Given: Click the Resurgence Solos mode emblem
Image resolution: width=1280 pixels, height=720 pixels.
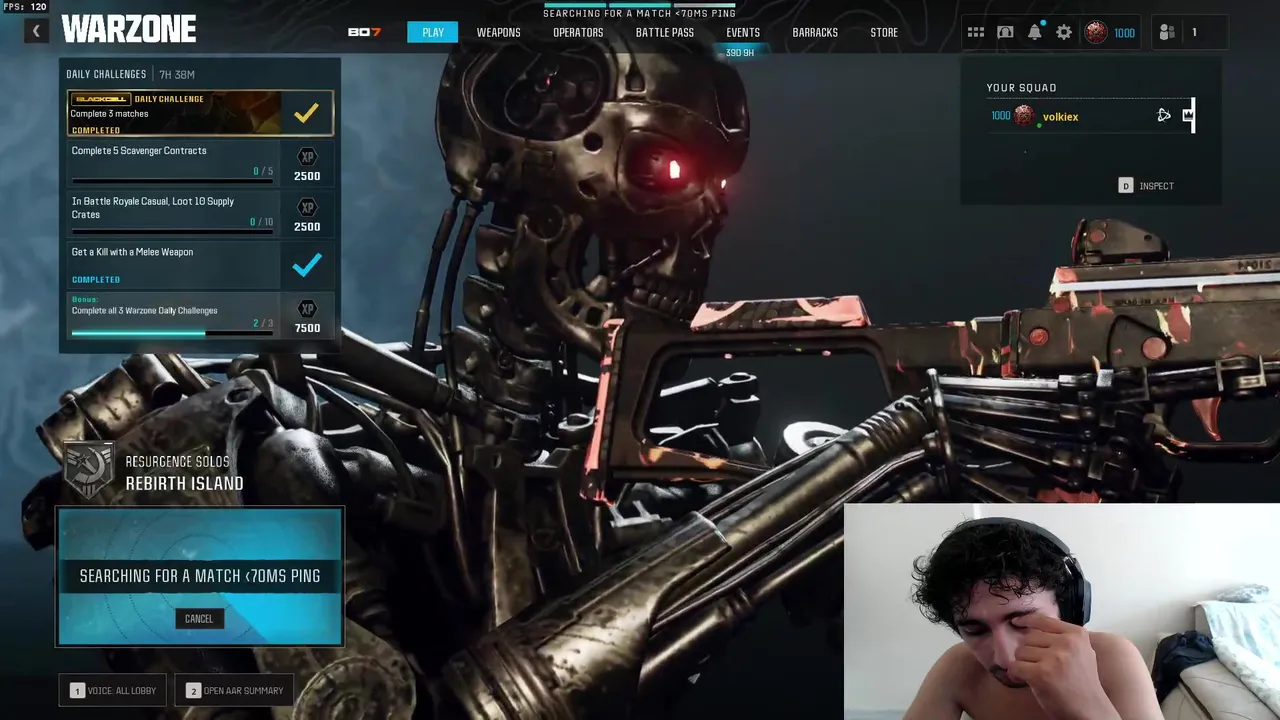Looking at the screenshot, I should pyautogui.click(x=89, y=471).
